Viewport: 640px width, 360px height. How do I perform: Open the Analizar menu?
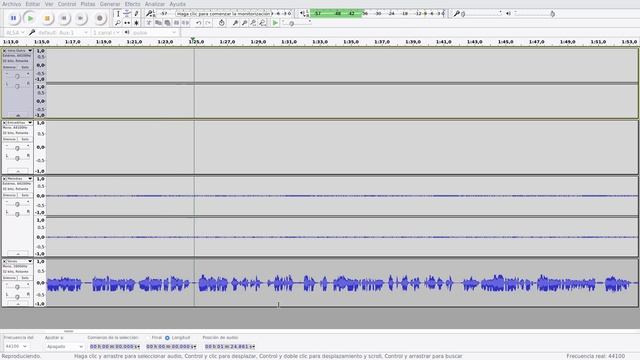coord(155,4)
